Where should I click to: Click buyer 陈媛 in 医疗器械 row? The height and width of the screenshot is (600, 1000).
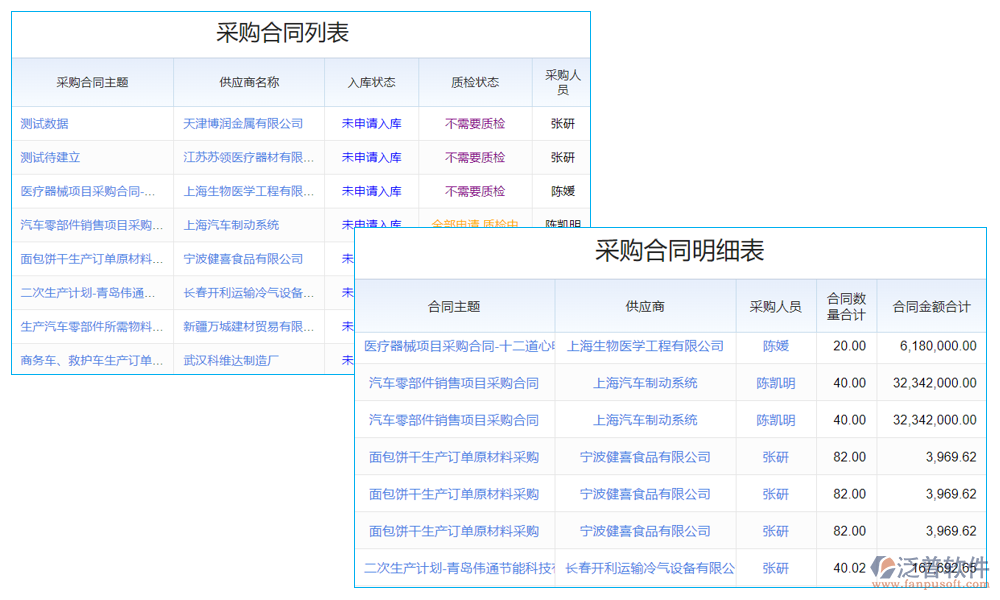(562, 191)
